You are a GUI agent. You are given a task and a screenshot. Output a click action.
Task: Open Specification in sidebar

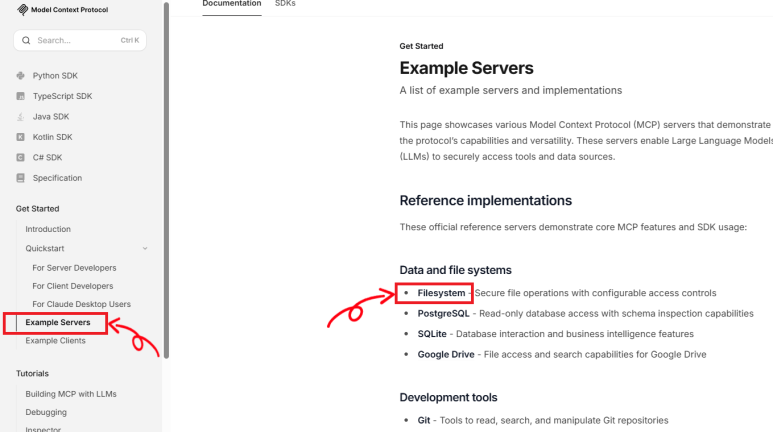(57, 178)
